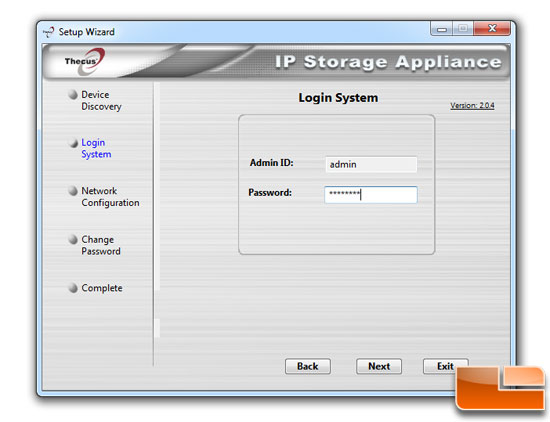Image resolution: width=550 pixels, height=422 pixels.
Task: Click the Setup Wizard title bar icon
Action: click(x=48, y=32)
